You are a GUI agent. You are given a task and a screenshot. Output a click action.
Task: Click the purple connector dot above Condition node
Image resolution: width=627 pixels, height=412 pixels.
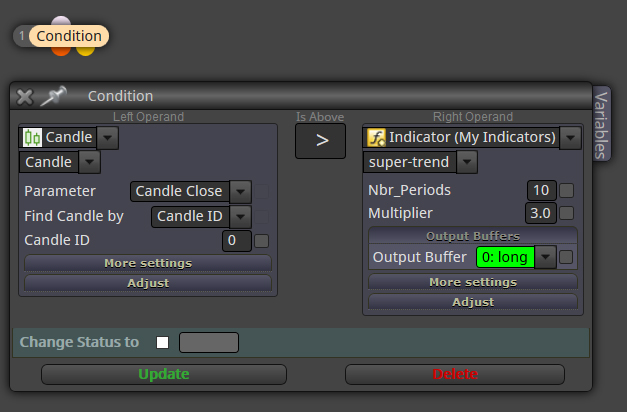[61, 21]
